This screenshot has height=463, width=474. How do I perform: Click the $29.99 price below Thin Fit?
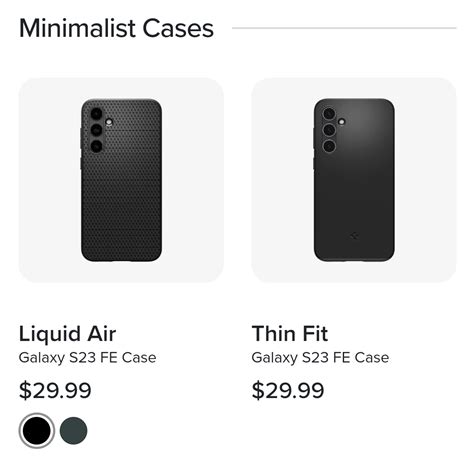coord(288,390)
